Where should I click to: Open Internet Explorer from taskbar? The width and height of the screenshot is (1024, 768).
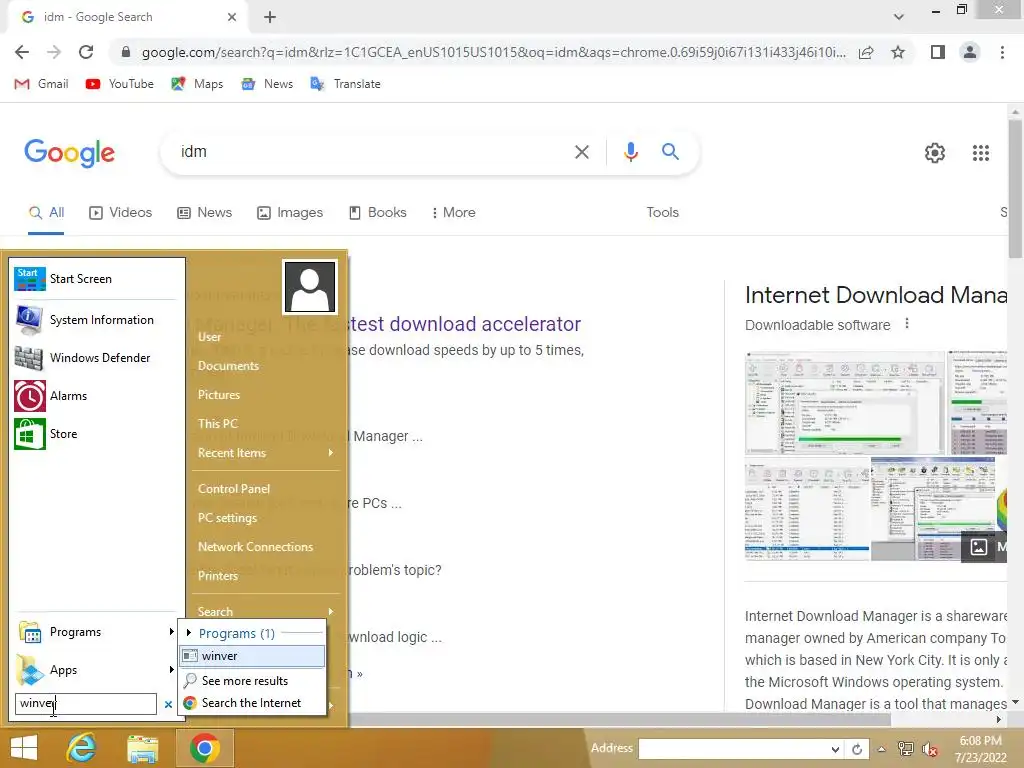coord(82,748)
